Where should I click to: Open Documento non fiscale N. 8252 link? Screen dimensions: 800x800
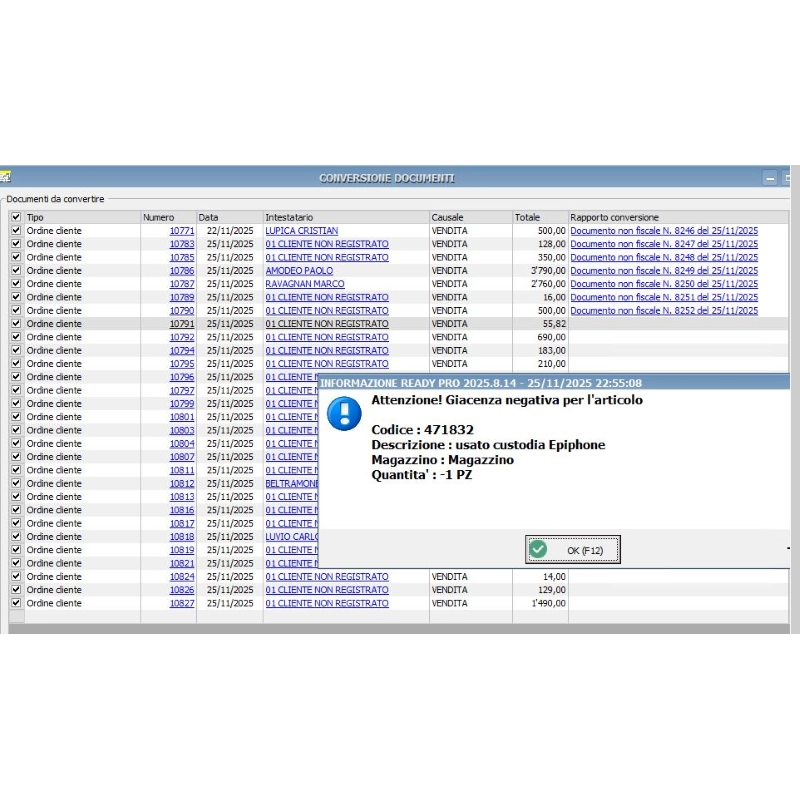[x=663, y=311]
